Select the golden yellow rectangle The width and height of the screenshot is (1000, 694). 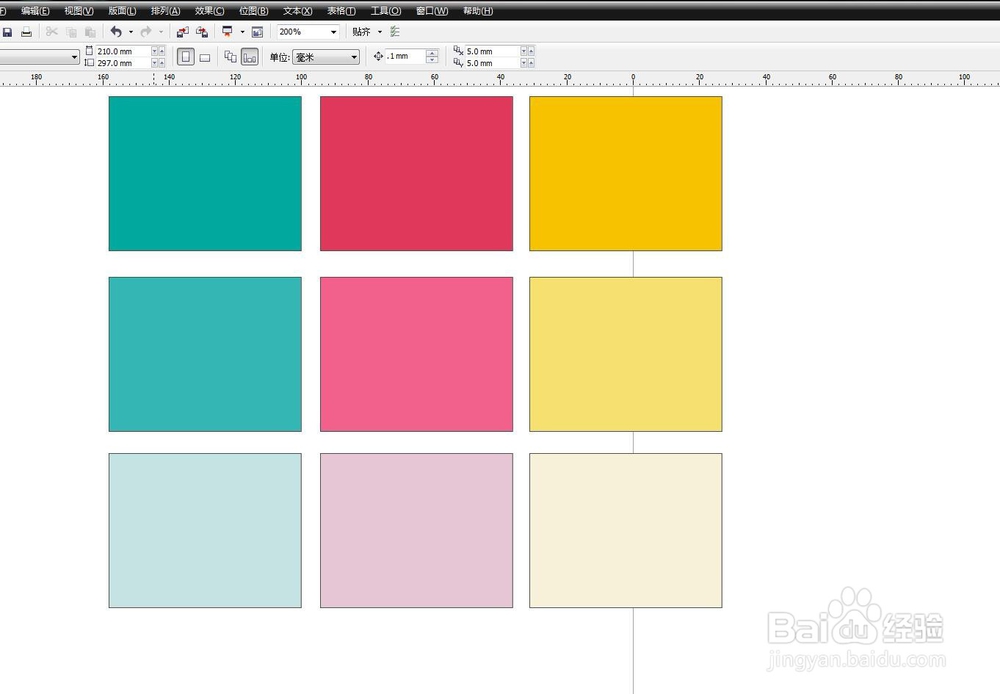(626, 174)
